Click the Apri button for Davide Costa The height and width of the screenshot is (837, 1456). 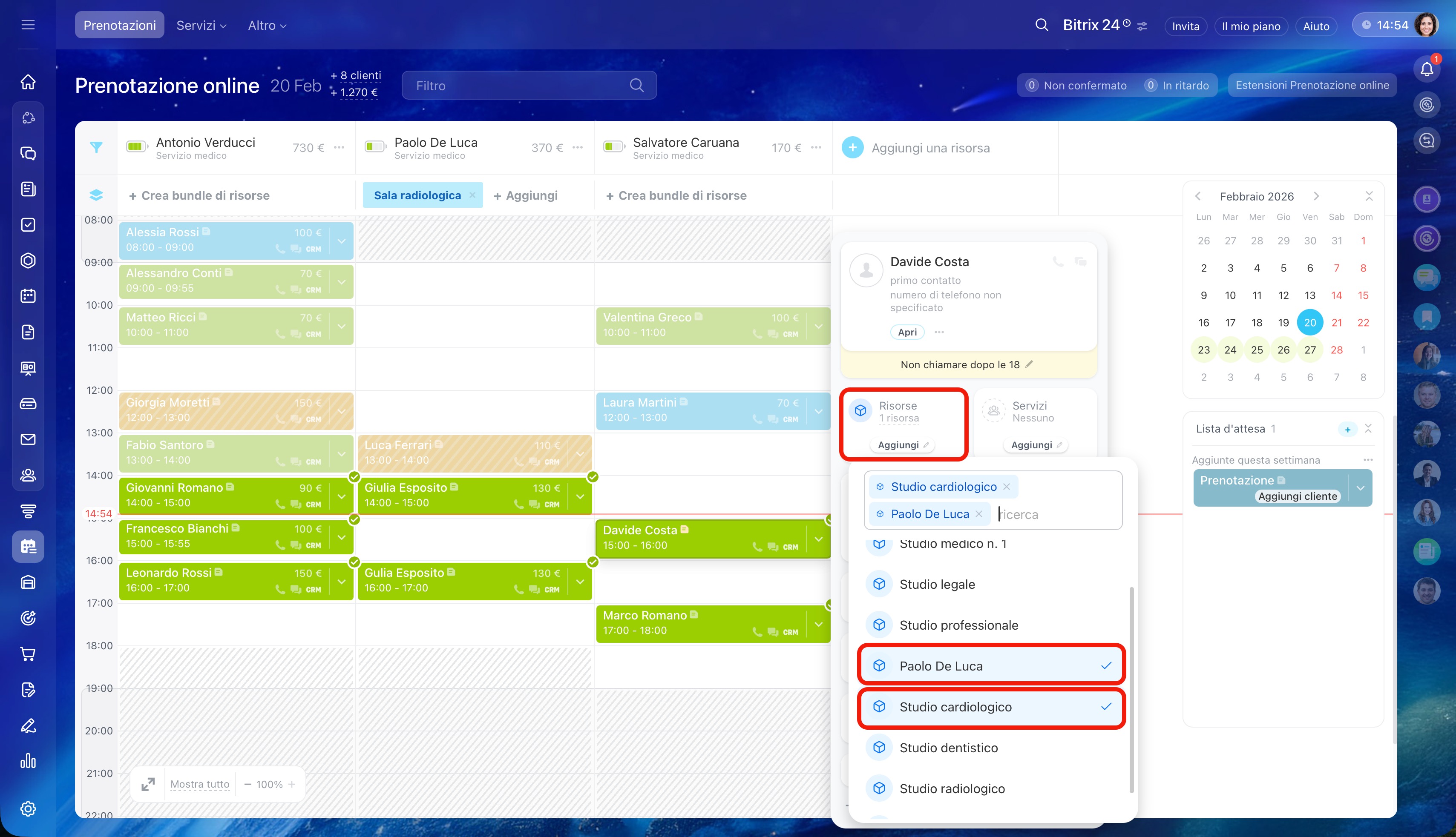(x=907, y=332)
